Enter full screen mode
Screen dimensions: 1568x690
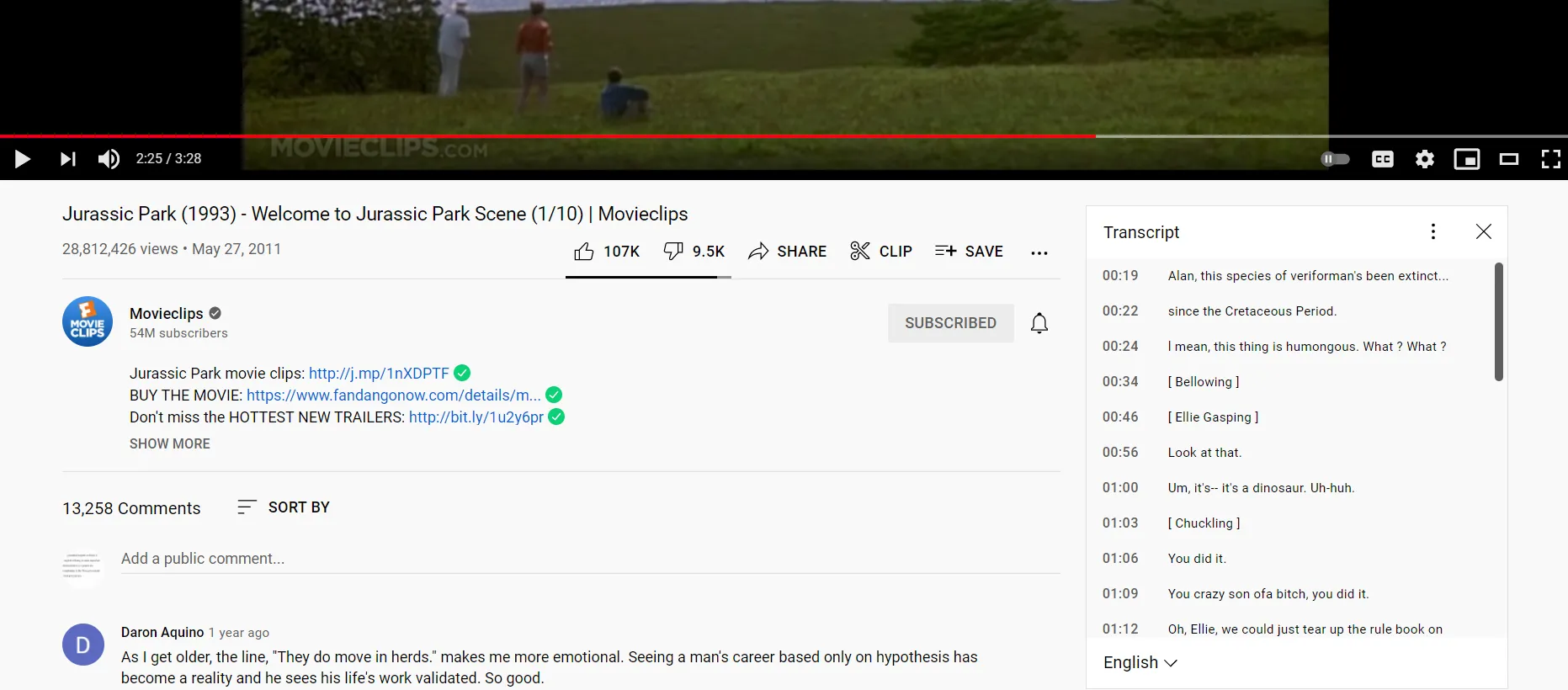(x=1551, y=159)
